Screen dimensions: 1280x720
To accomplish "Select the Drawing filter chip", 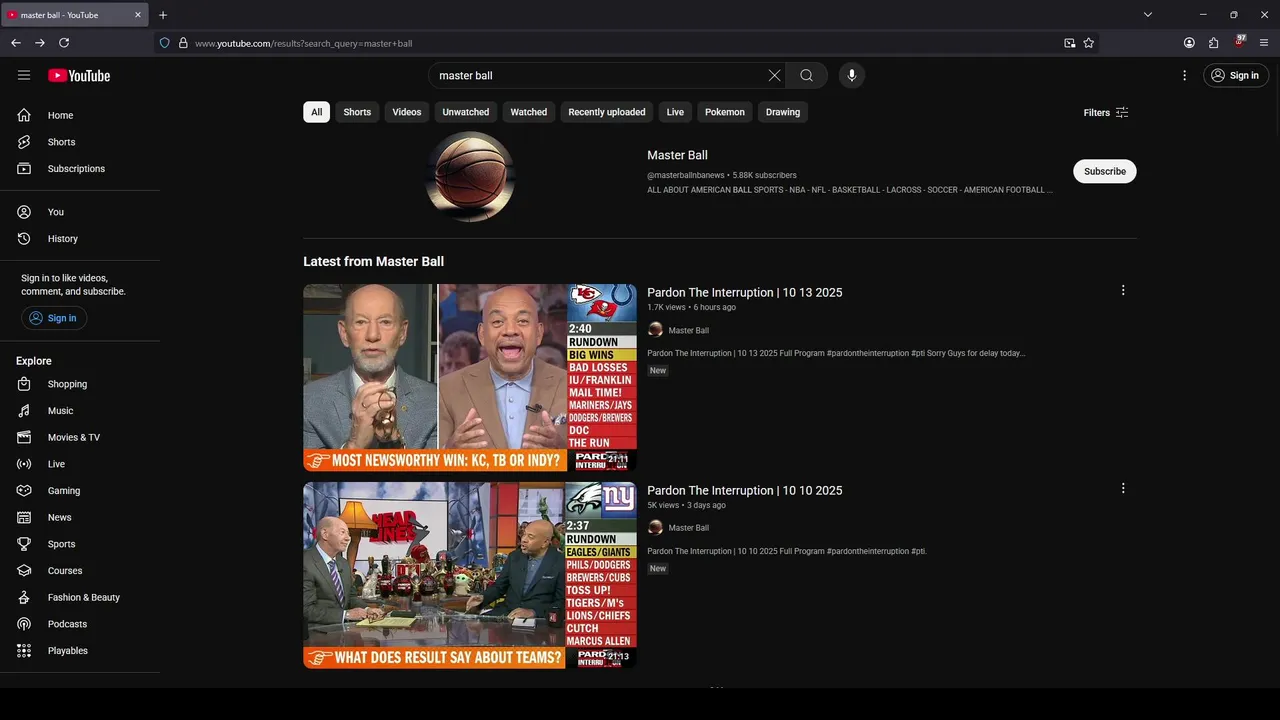I will [783, 112].
